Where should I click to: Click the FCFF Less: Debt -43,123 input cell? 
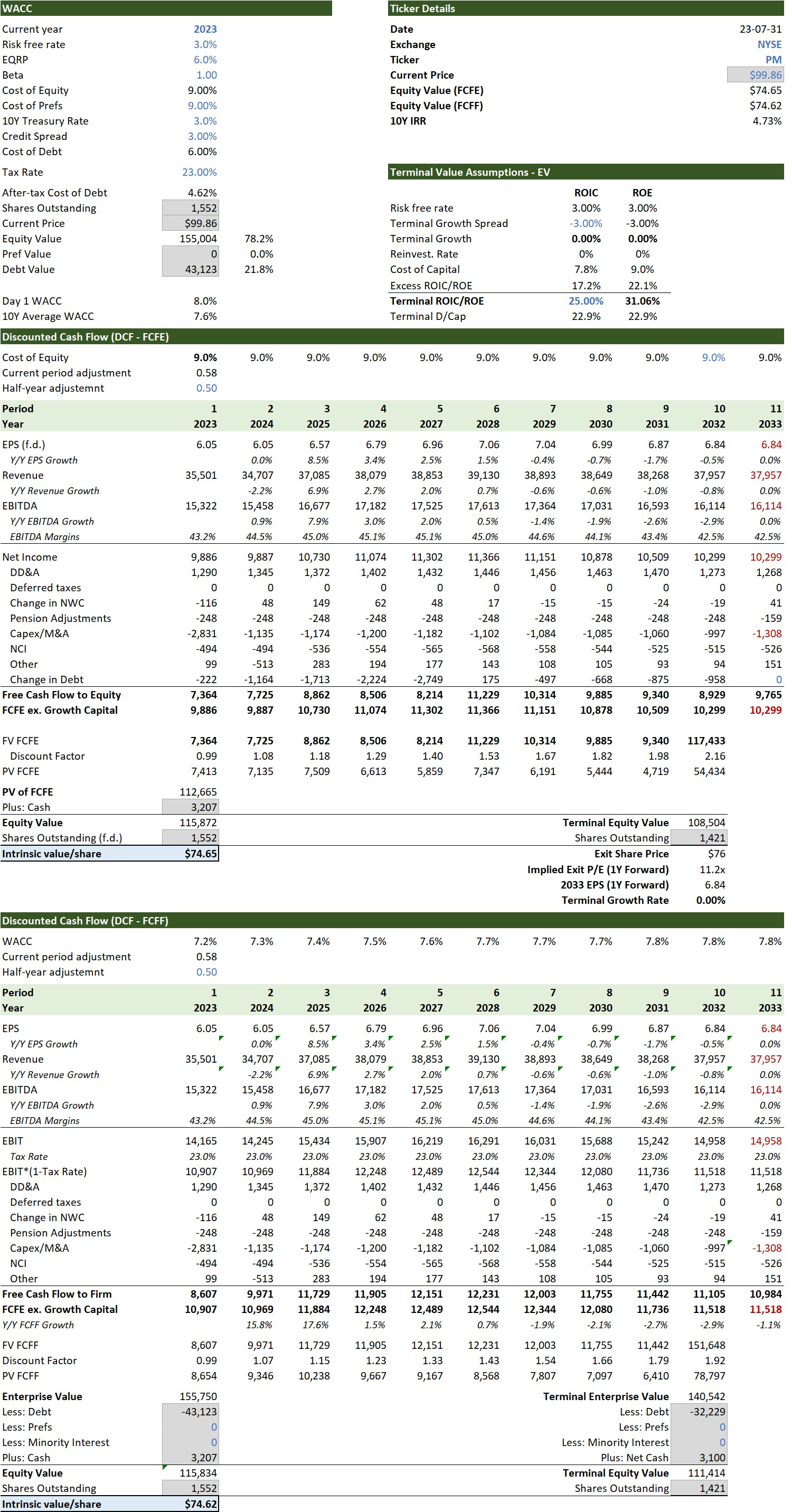(x=190, y=1412)
